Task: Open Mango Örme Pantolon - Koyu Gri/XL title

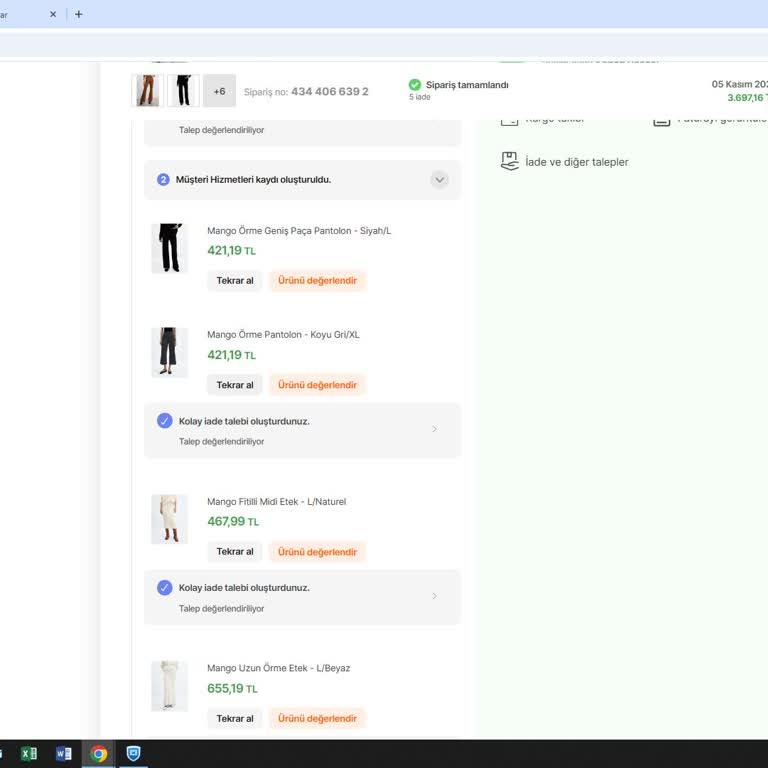Action: click(x=283, y=335)
